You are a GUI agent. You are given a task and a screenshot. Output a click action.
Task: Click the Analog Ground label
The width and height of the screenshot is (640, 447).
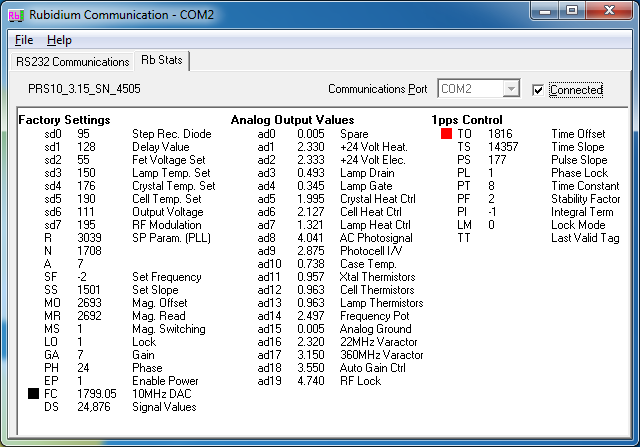(x=376, y=329)
